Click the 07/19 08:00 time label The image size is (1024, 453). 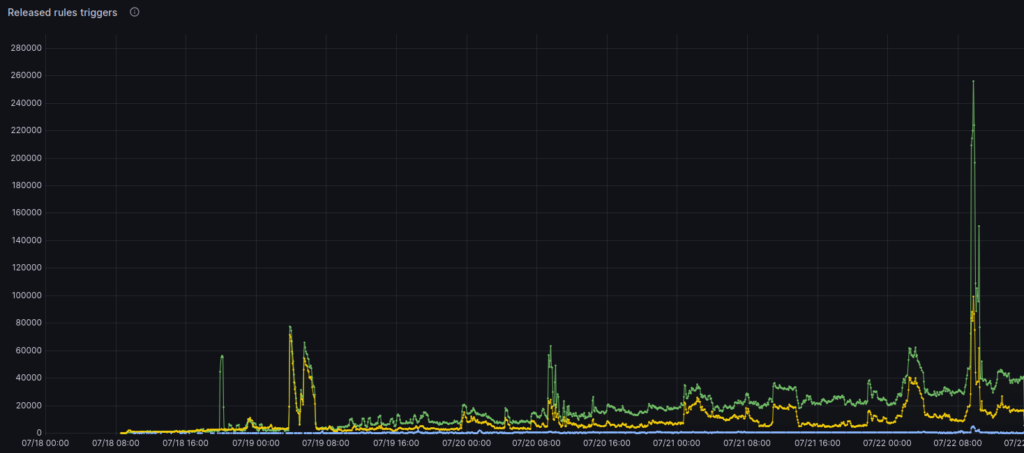point(327,443)
